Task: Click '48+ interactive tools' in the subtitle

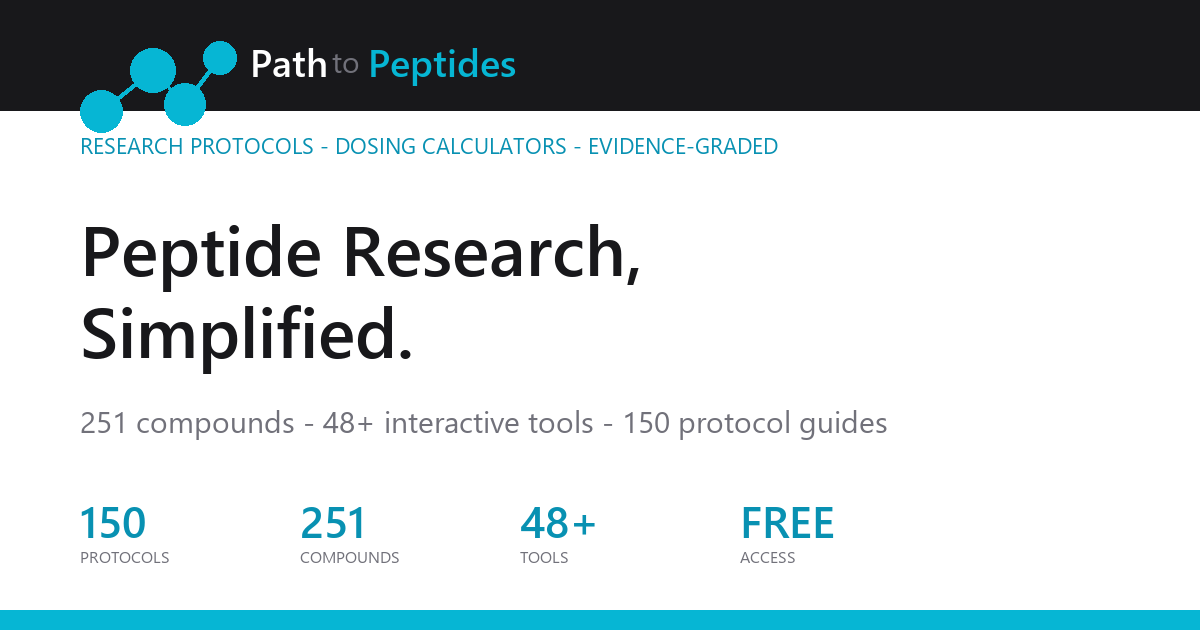Action: click(458, 424)
